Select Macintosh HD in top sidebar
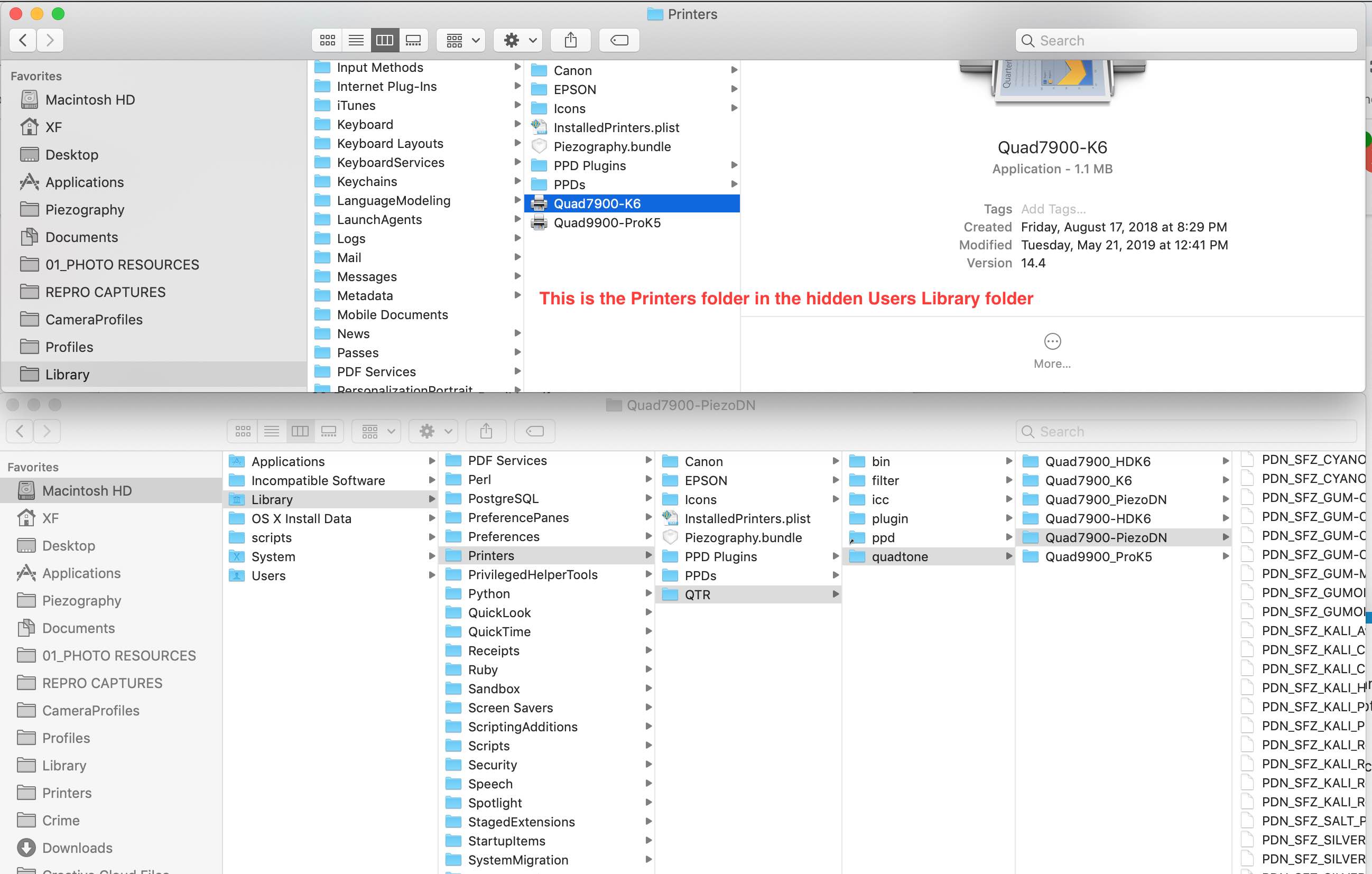The height and width of the screenshot is (874, 1372). [x=89, y=100]
